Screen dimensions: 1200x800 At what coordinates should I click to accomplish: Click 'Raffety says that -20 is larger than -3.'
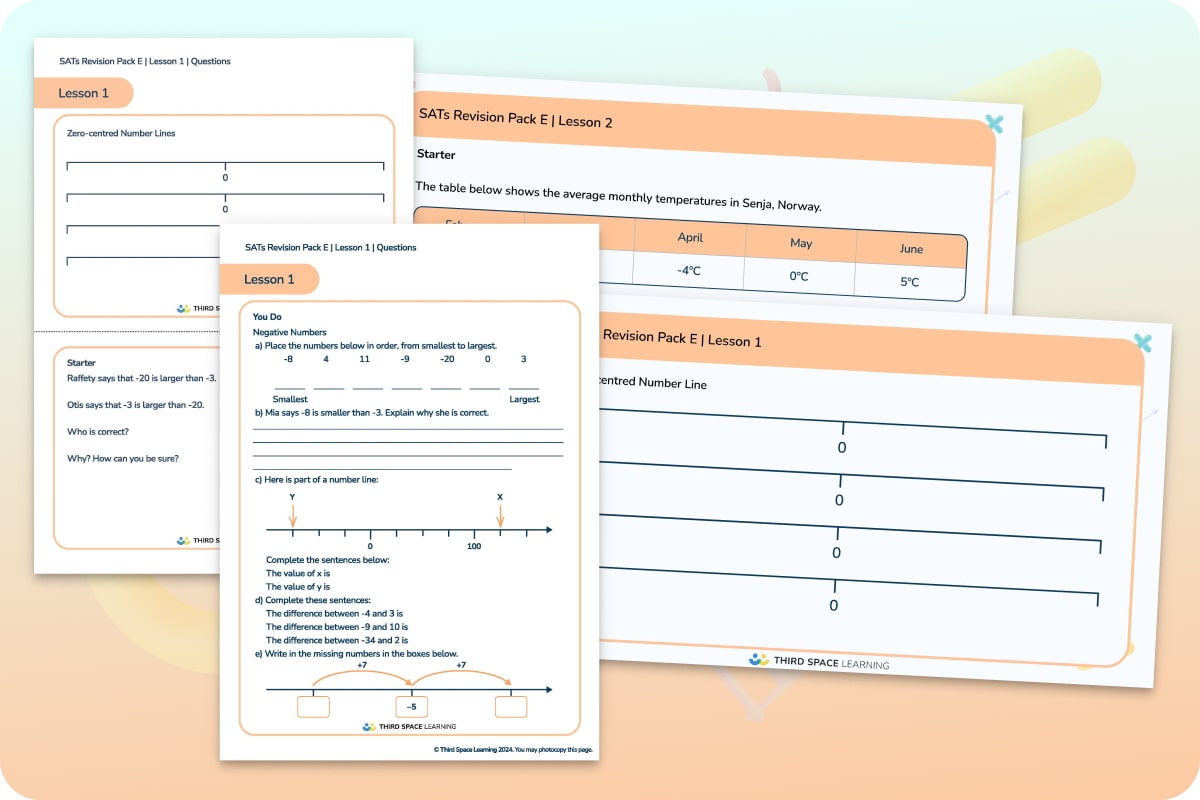(x=142, y=377)
